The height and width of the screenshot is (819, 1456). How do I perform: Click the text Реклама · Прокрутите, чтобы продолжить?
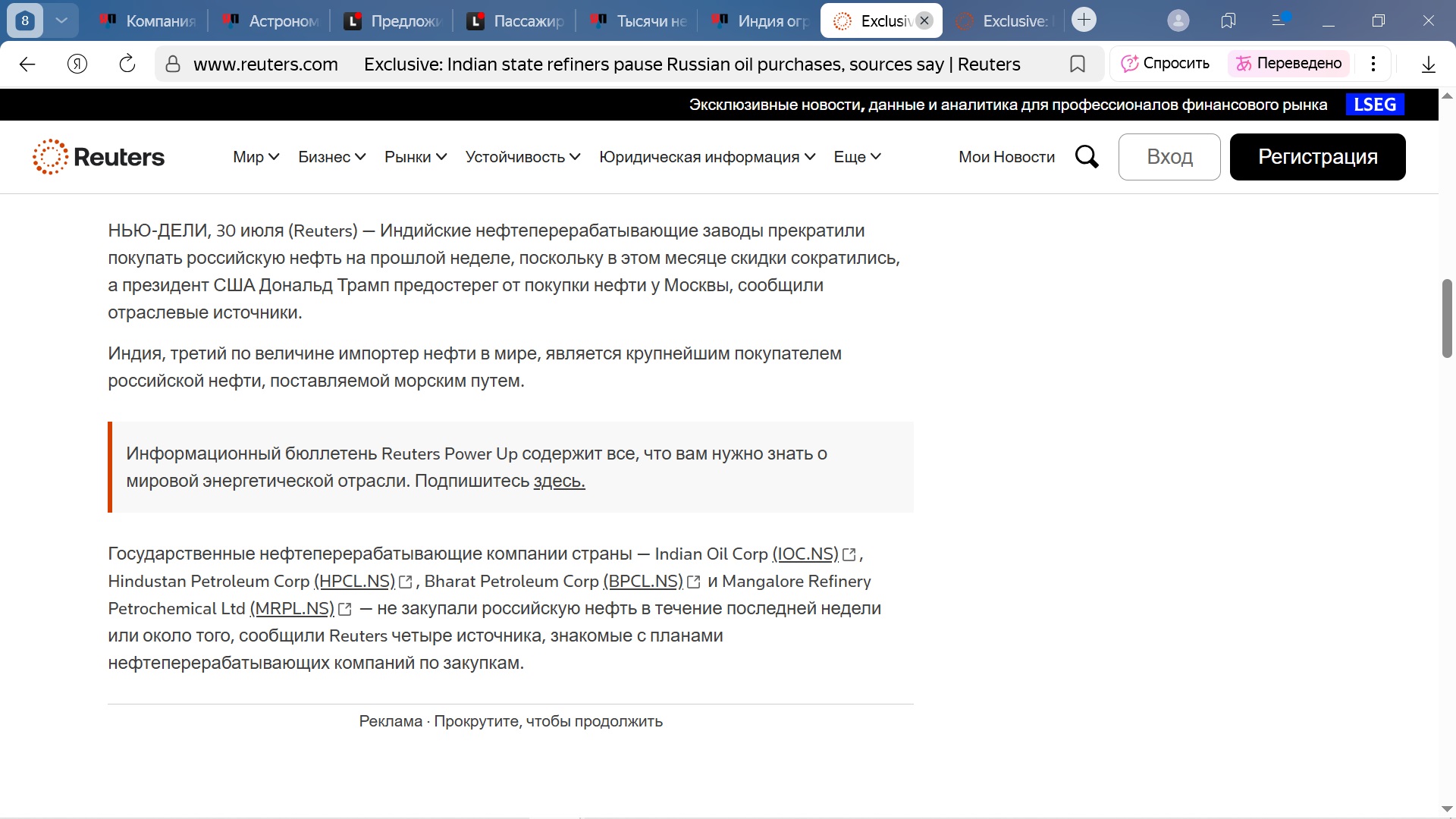point(511,721)
